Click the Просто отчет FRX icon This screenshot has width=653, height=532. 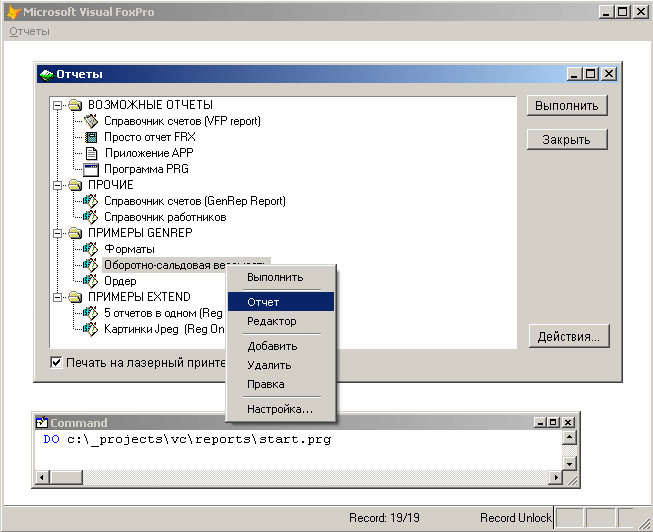[x=91, y=137]
